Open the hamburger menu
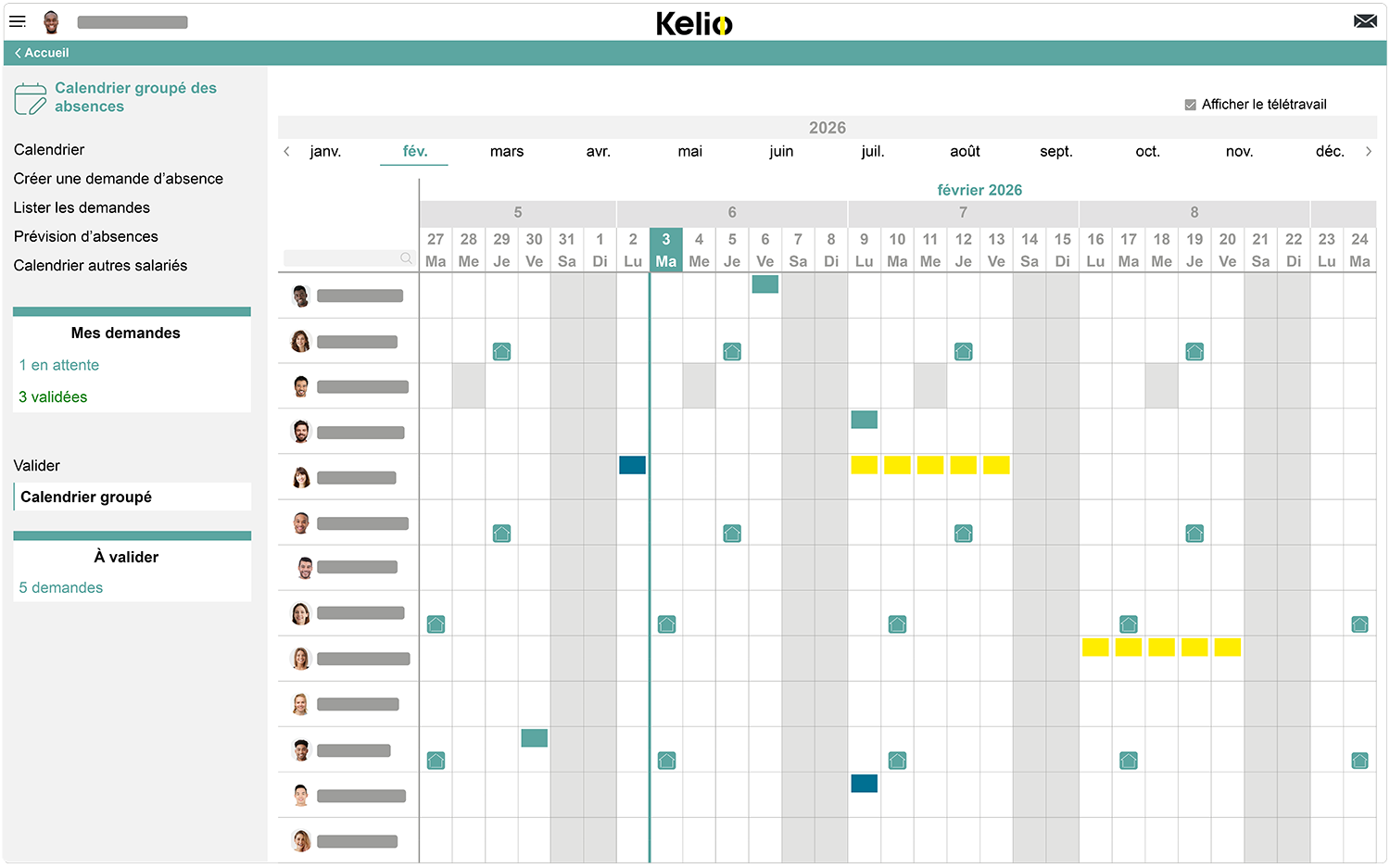 18,21
